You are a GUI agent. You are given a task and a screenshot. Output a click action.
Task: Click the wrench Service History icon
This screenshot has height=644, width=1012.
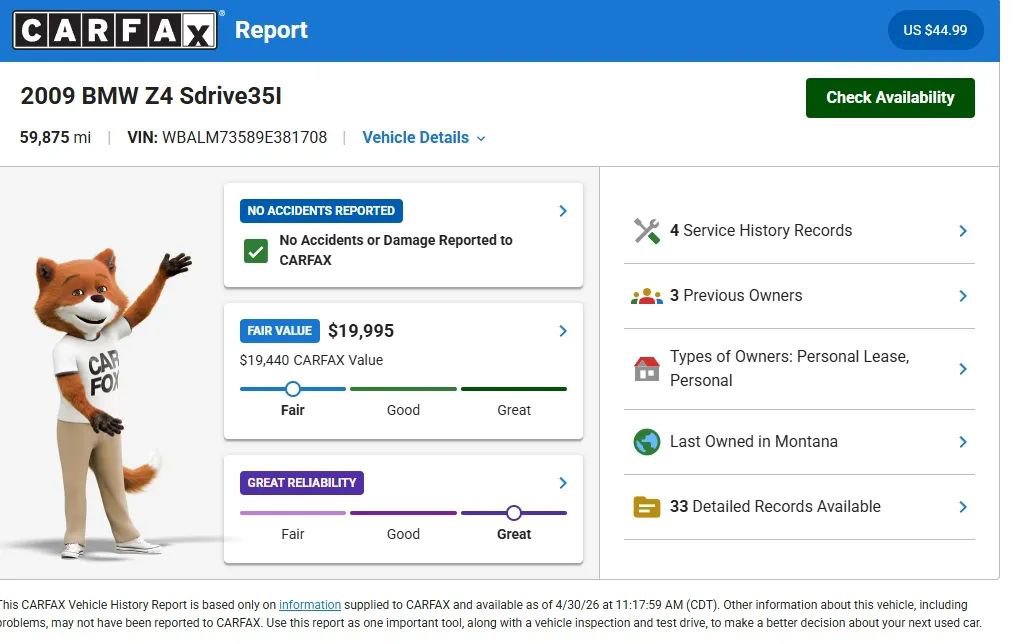pos(647,231)
